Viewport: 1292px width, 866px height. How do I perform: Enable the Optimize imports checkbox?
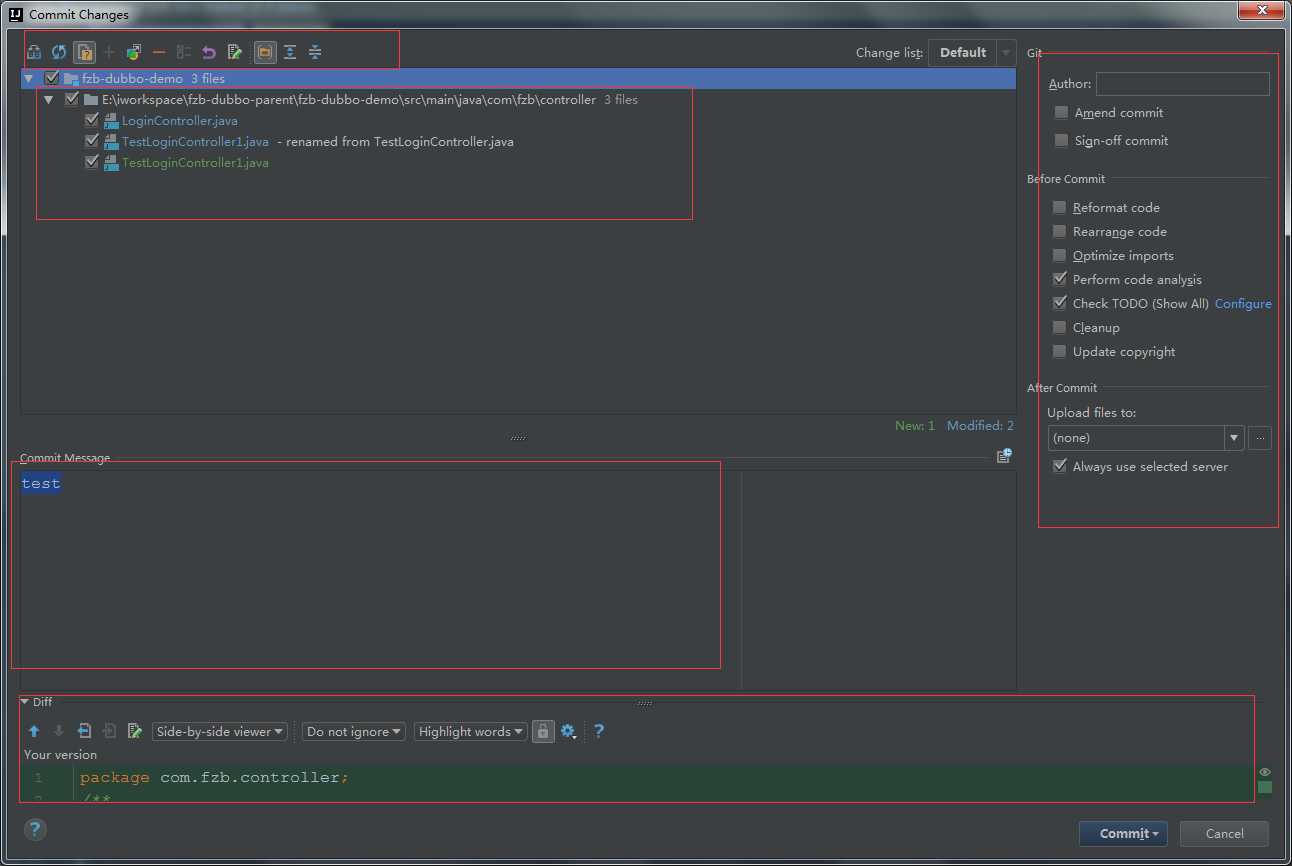point(1059,255)
